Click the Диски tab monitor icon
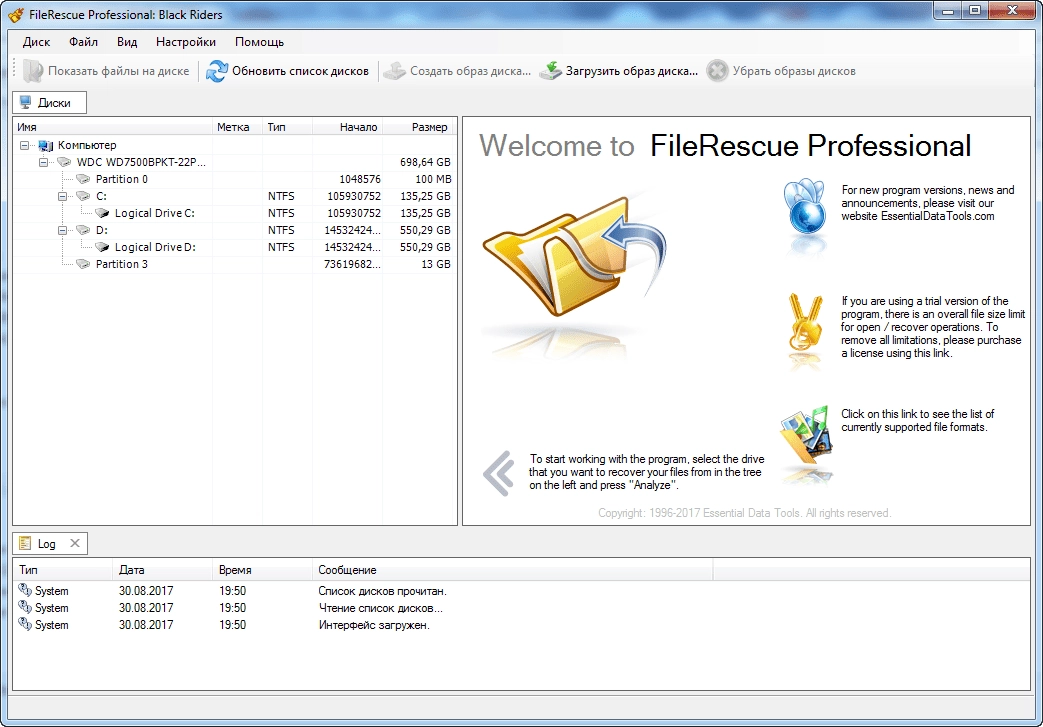 pyautogui.click(x=25, y=102)
